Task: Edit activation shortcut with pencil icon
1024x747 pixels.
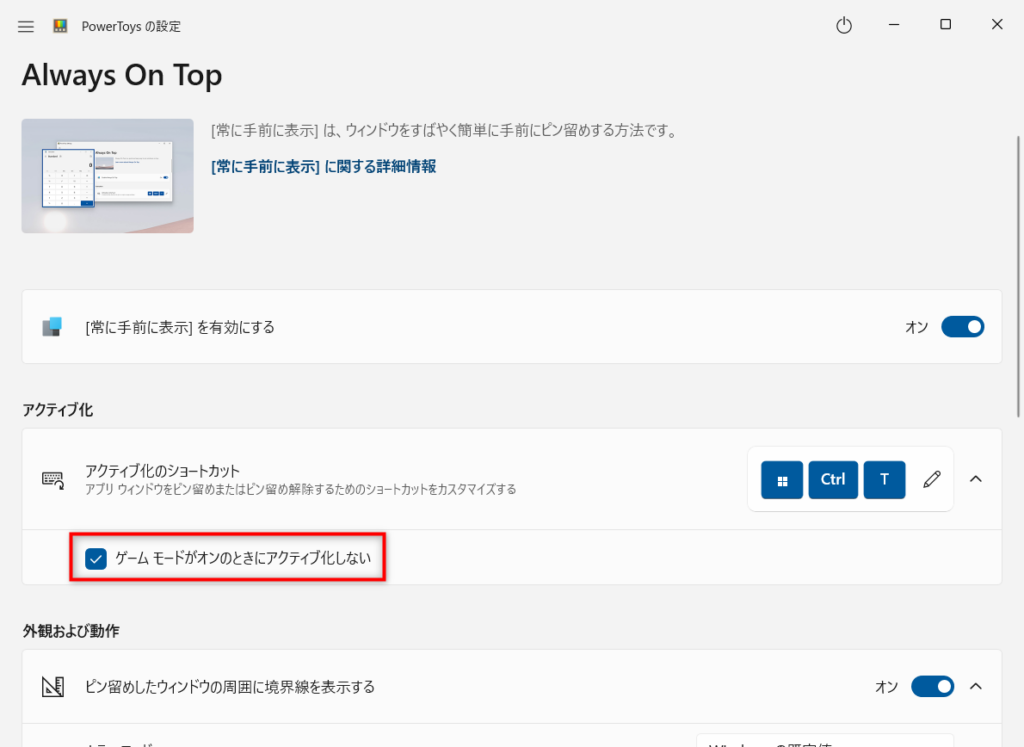Action: pyautogui.click(x=932, y=479)
